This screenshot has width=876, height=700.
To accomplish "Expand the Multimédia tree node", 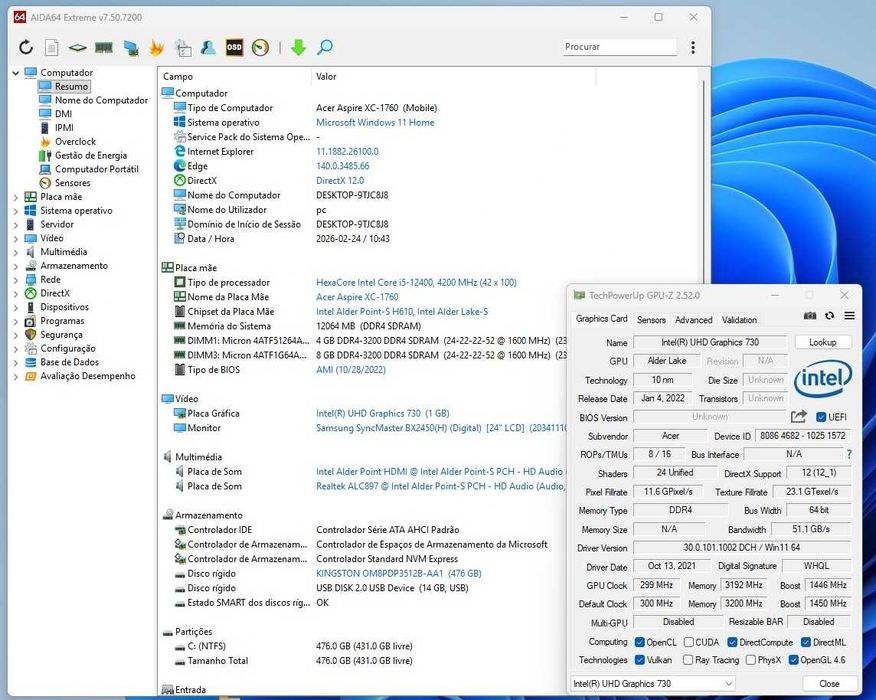I will pyautogui.click(x=16, y=252).
